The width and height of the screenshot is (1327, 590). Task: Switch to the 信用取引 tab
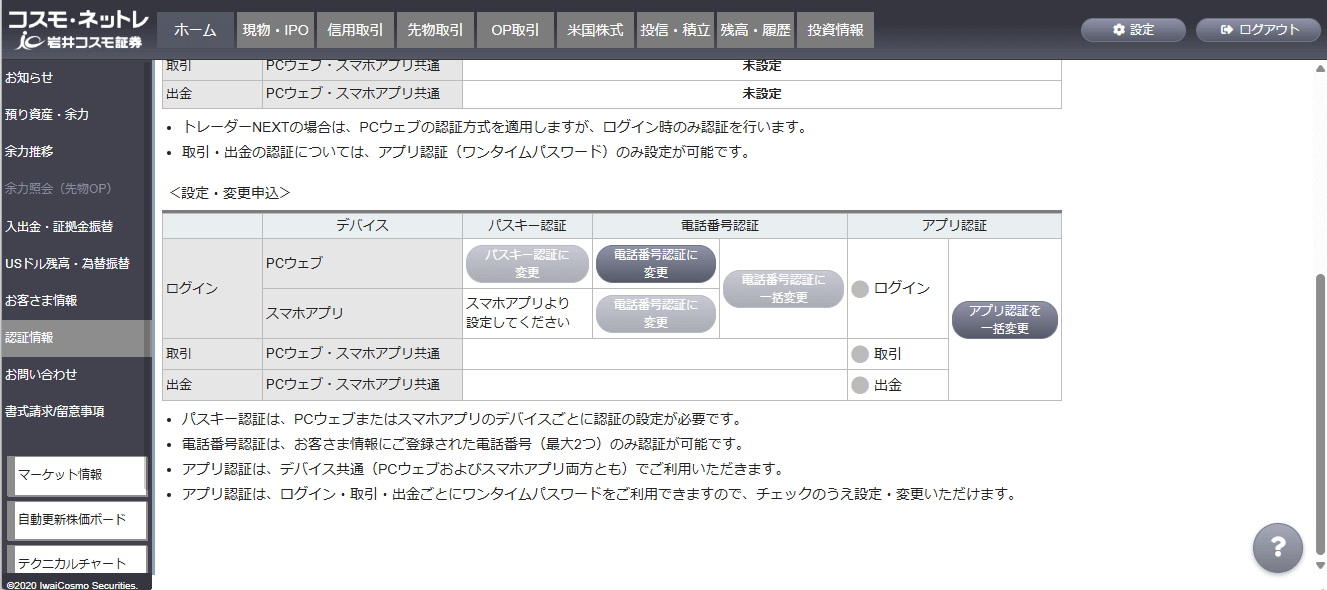click(355, 30)
